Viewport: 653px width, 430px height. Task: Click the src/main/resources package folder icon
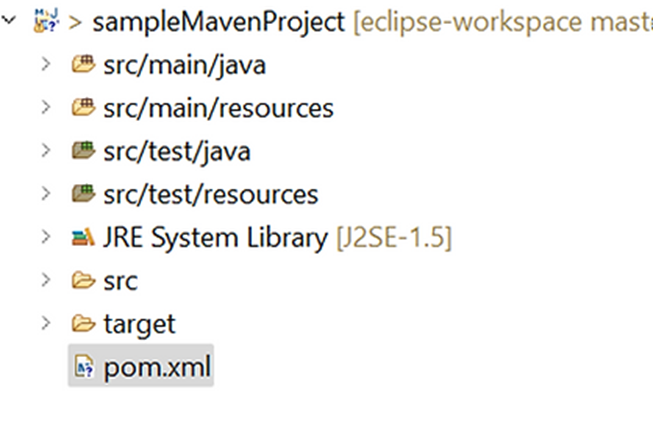click(83, 107)
